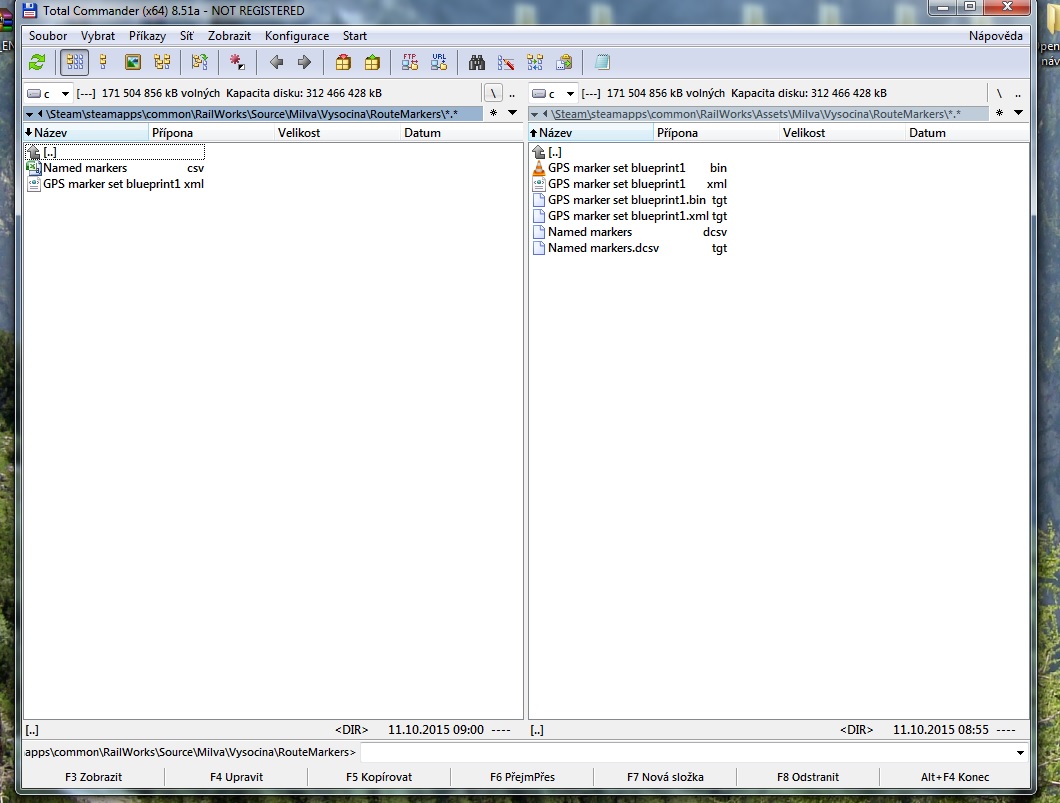Click right panel root directory backslash button

point(999,93)
